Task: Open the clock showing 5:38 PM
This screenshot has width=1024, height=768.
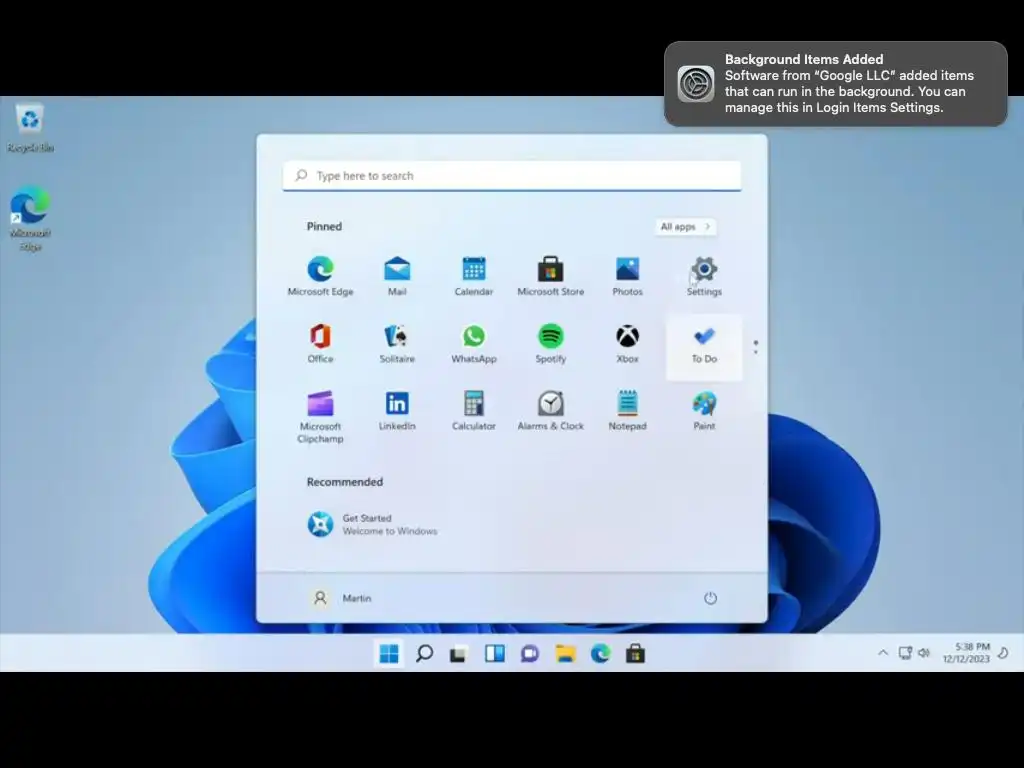Action: click(966, 652)
